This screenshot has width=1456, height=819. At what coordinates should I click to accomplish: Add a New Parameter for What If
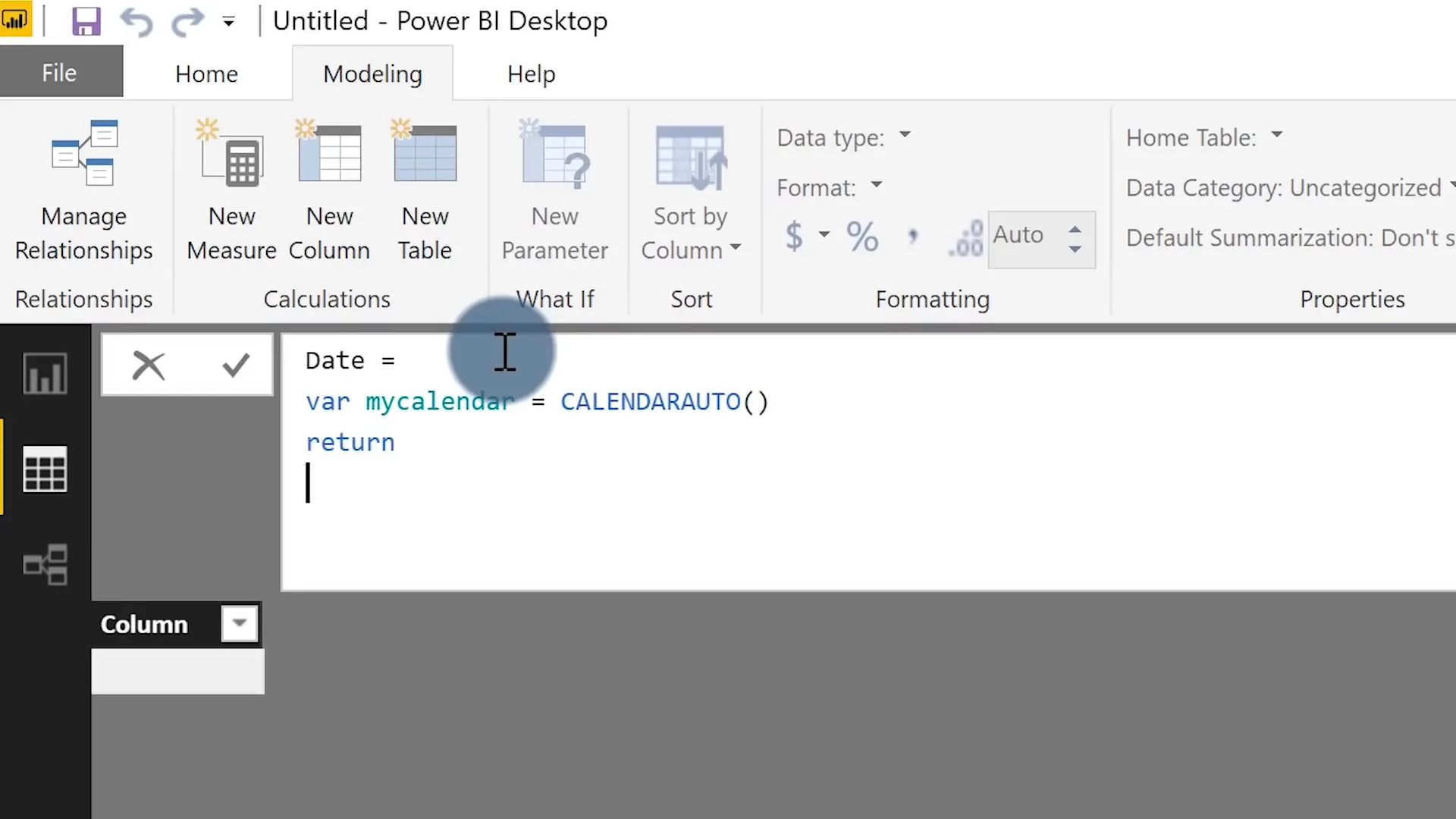[554, 191]
